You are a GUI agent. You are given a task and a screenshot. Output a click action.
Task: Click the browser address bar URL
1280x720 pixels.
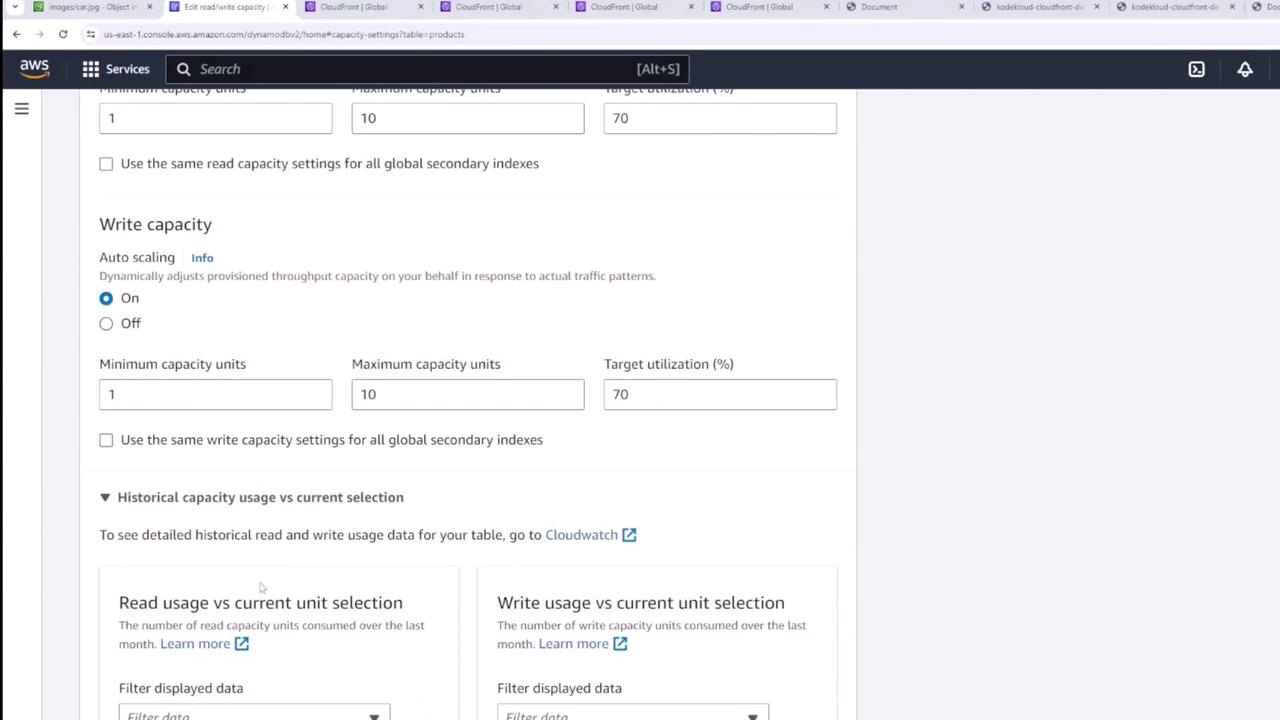click(x=284, y=34)
